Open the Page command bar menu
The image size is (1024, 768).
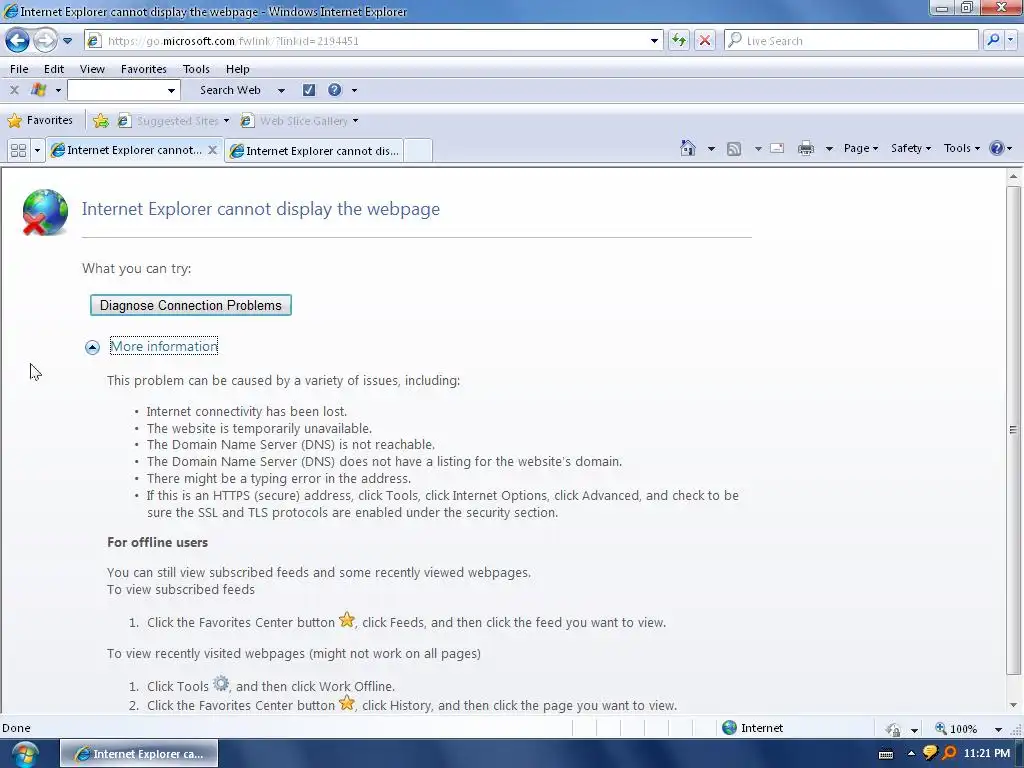point(860,148)
